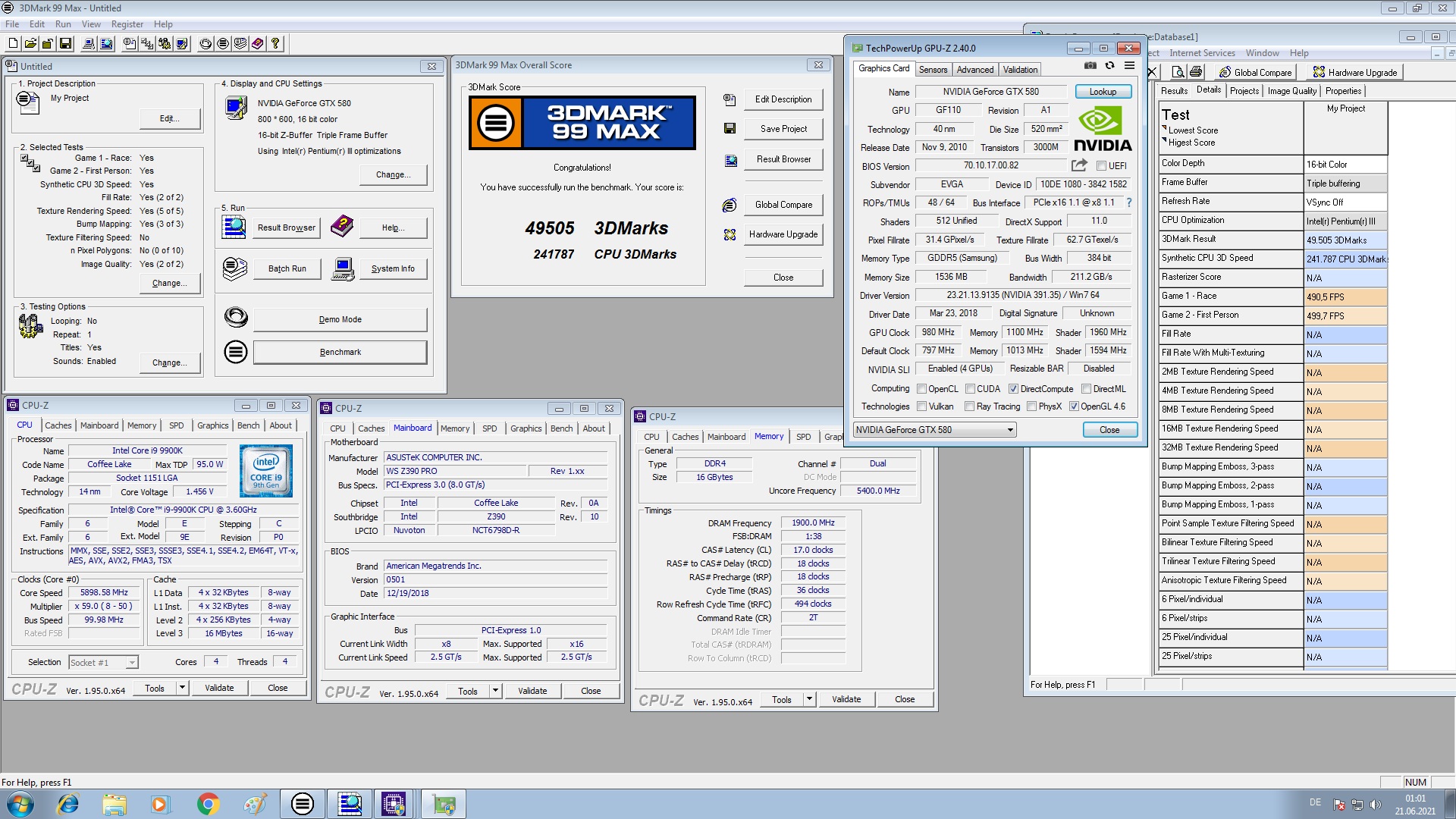Click the volume speaker tray icon
The width and height of the screenshot is (1456, 819).
(x=1376, y=804)
